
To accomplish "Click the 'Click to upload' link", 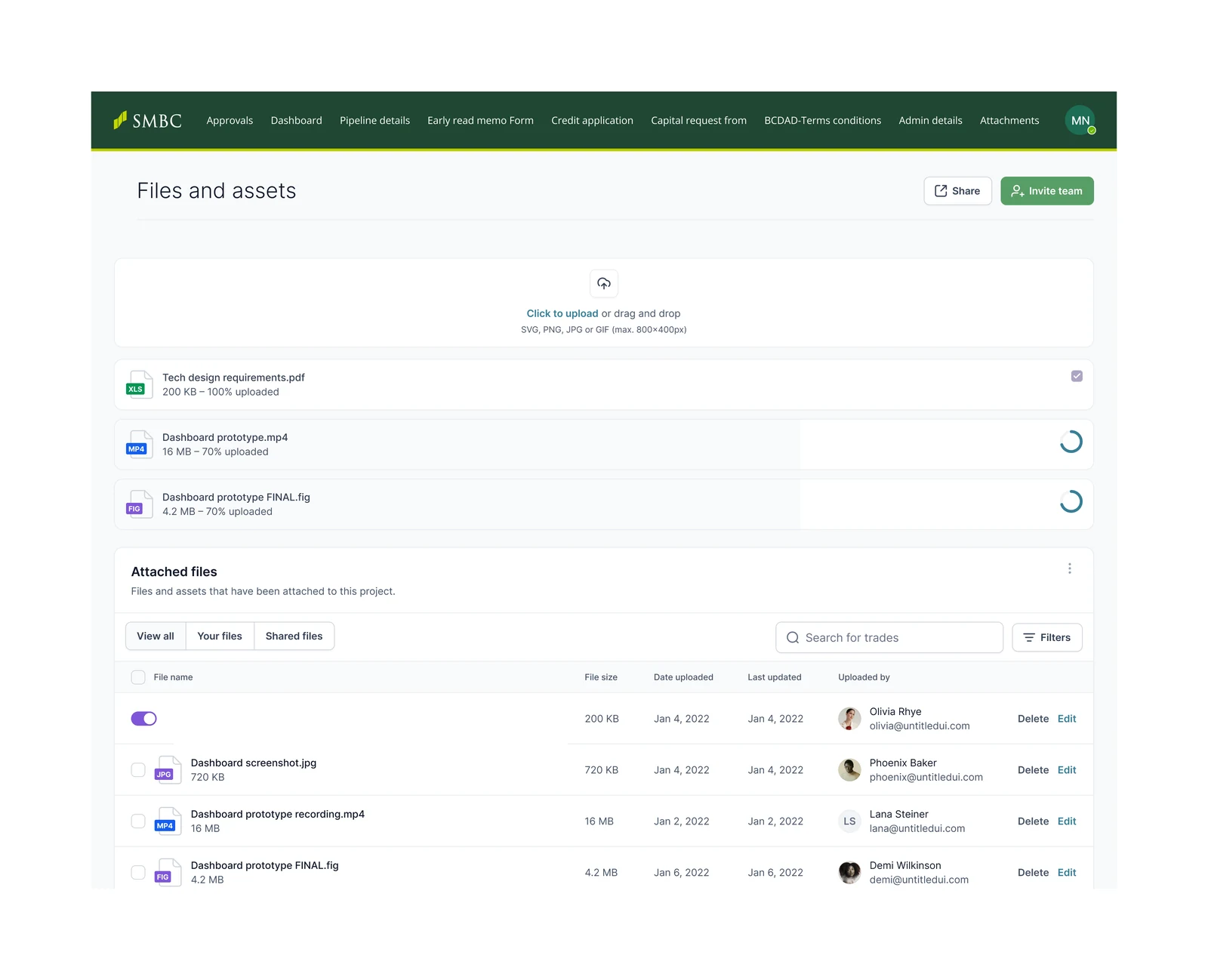I will (562, 313).
